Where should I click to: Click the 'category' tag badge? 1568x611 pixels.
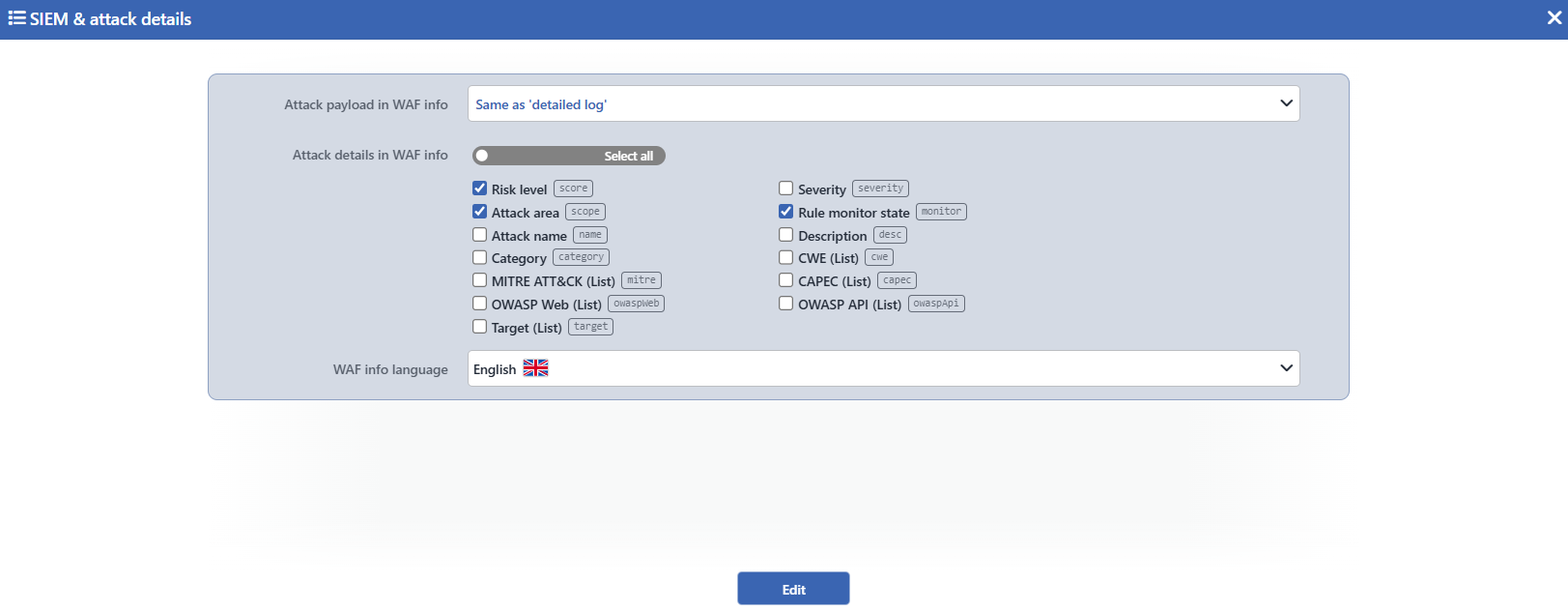tap(581, 257)
